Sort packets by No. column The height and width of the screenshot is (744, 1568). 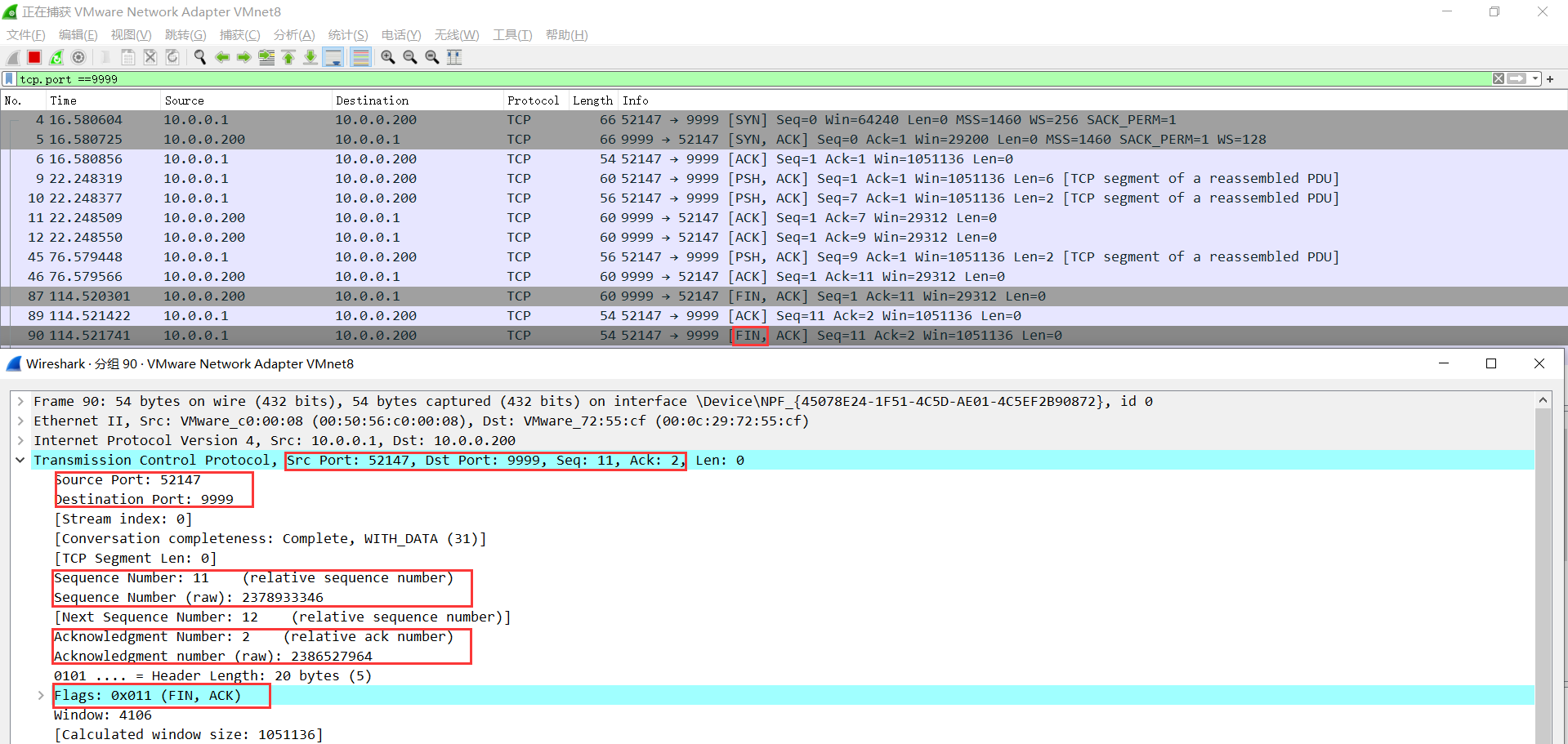[x=23, y=100]
